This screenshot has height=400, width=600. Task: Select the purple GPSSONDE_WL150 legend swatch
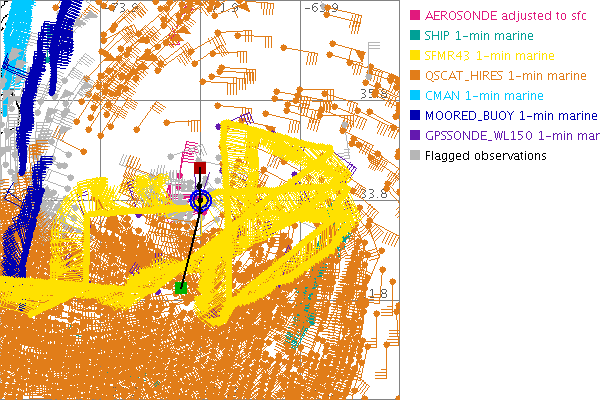[414, 136]
